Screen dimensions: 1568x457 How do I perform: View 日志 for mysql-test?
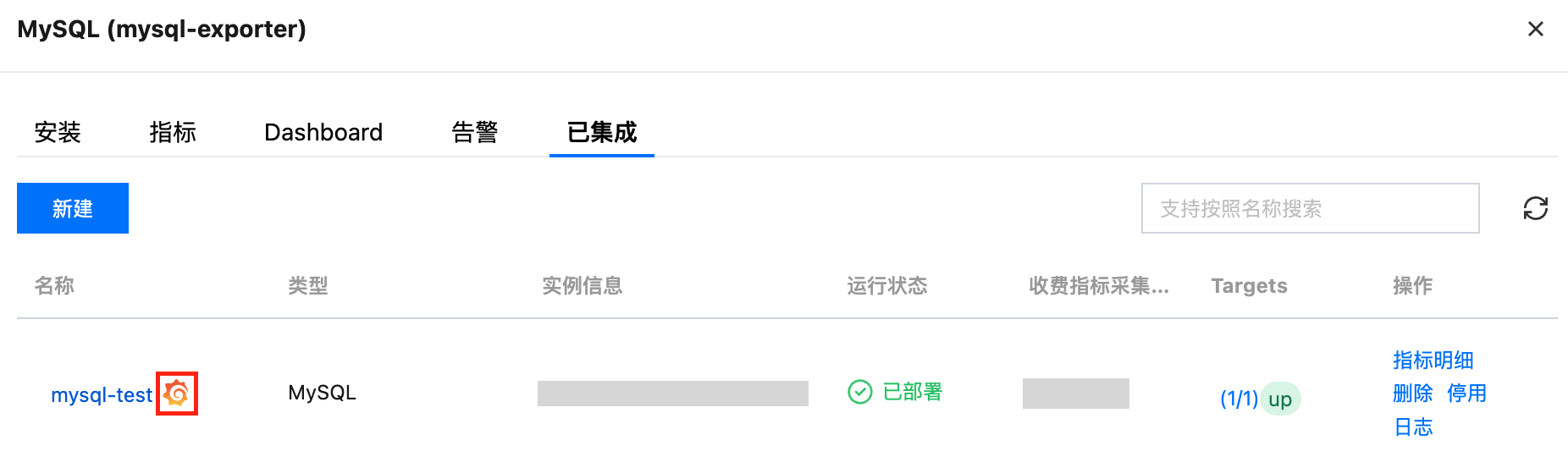[x=1413, y=427]
